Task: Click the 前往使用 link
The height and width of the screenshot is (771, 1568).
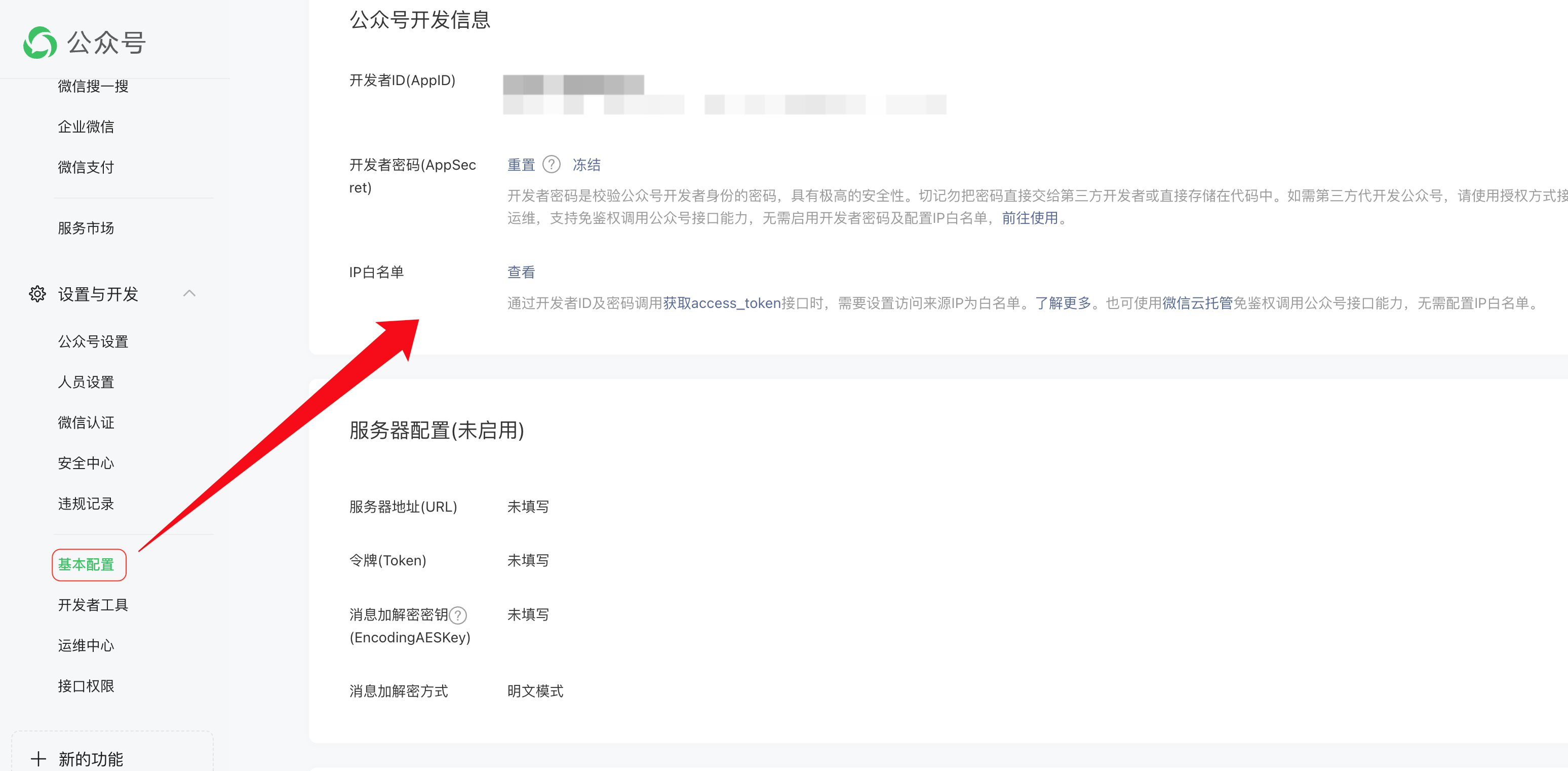Action: [1030, 218]
